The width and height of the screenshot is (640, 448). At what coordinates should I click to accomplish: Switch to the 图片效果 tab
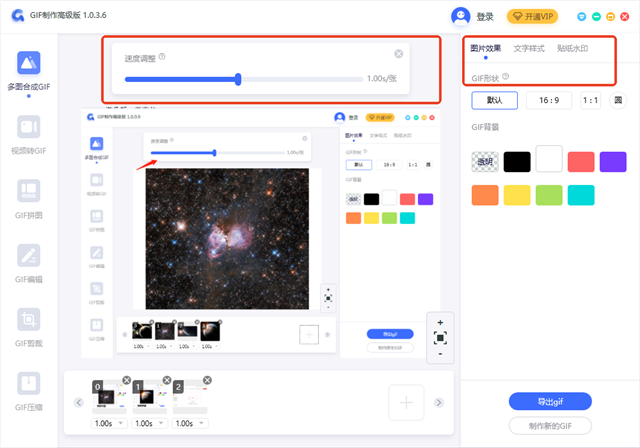[x=485, y=49]
